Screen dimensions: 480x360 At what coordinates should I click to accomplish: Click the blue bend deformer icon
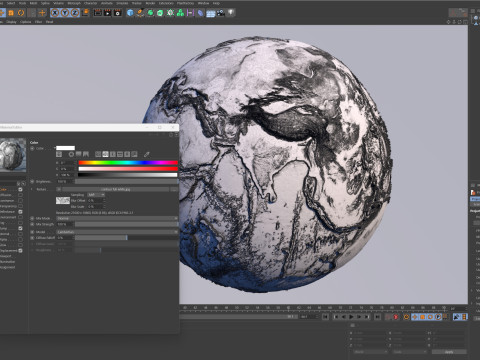pos(200,13)
